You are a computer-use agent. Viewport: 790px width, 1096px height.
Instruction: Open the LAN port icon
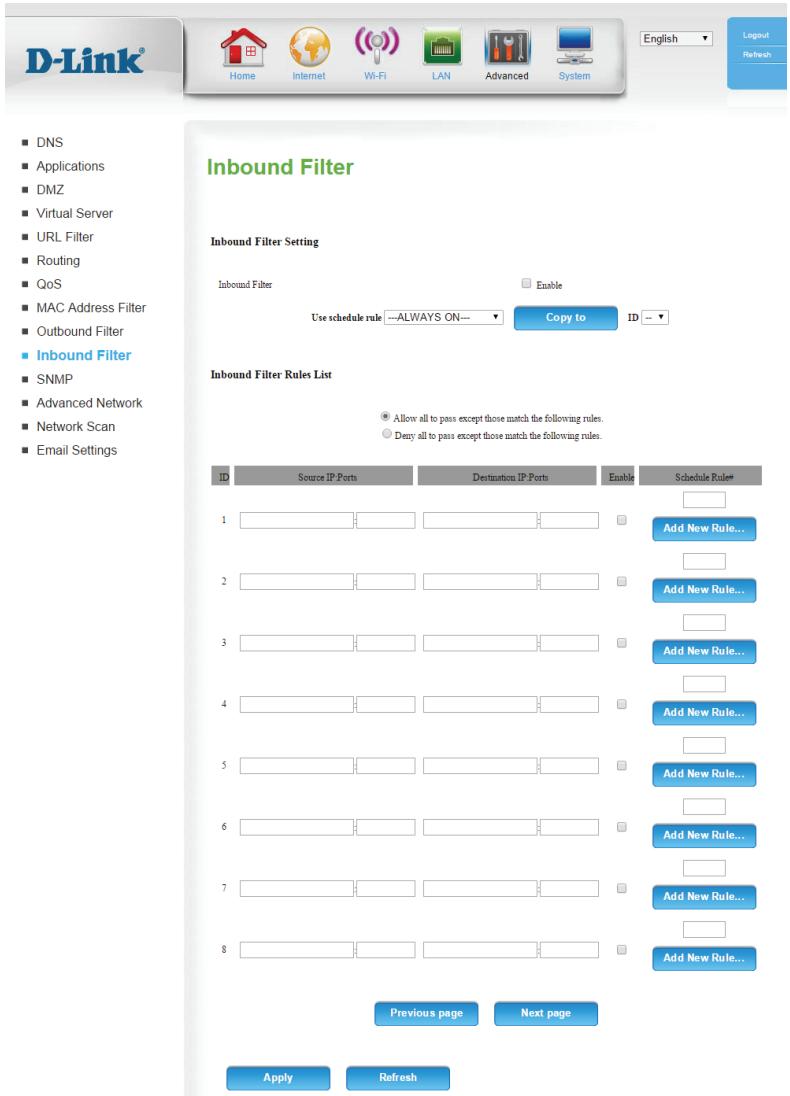click(x=441, y=47)
